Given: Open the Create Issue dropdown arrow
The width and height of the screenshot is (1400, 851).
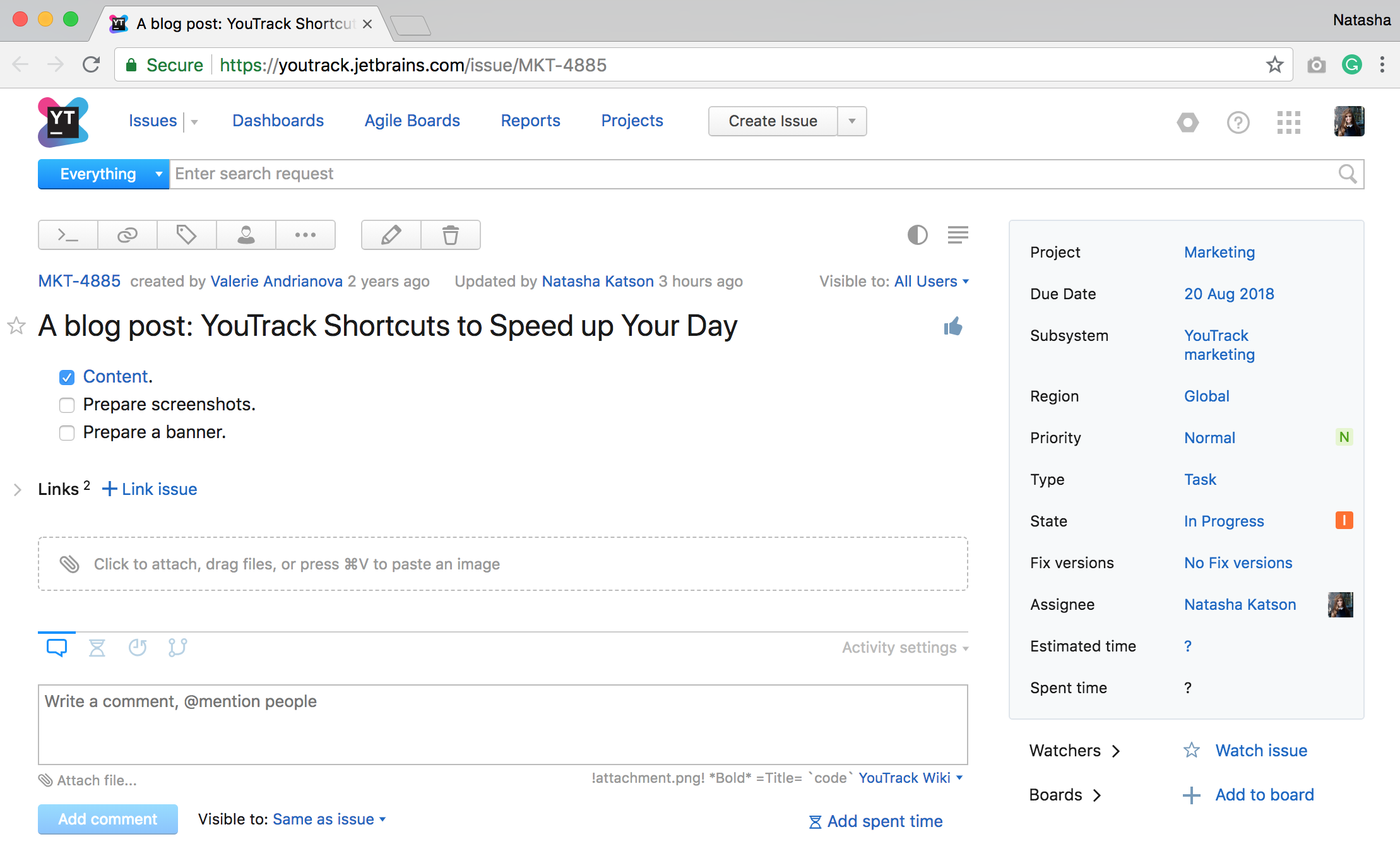Looking at the screenshot, I should tap(851, 121).
